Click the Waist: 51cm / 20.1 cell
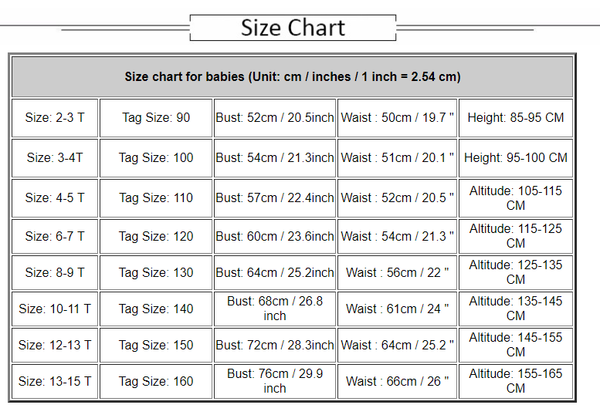 [x=397, y=158]
